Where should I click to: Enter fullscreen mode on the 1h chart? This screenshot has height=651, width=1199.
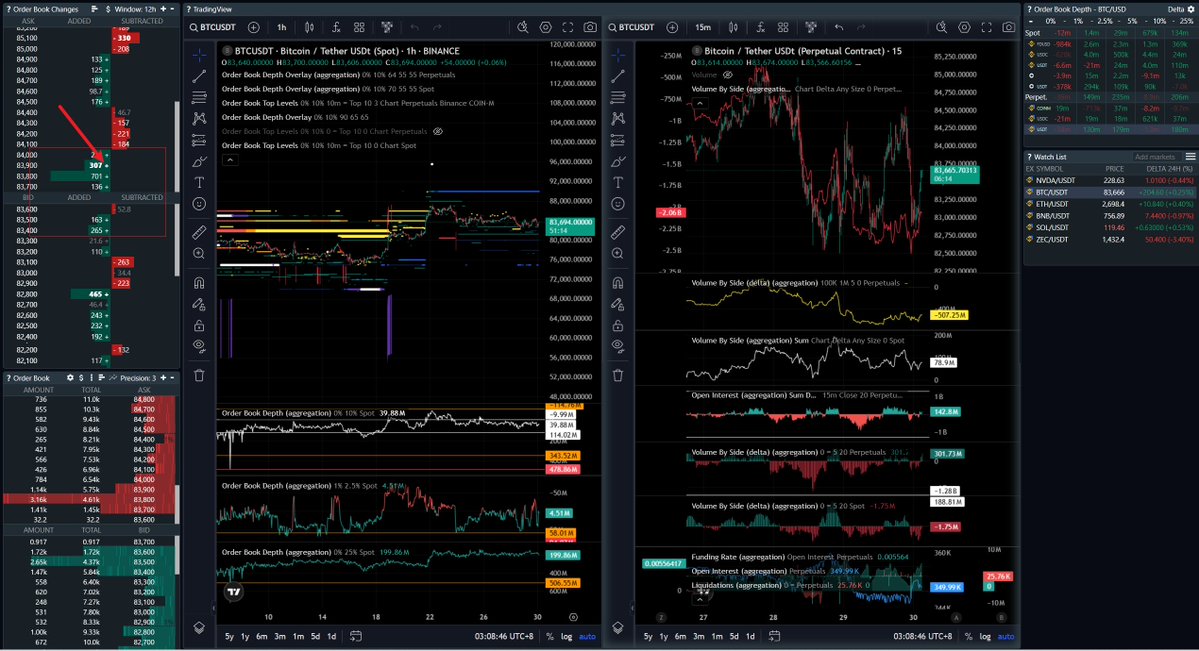pyautogui.click(x=567, y=28)
